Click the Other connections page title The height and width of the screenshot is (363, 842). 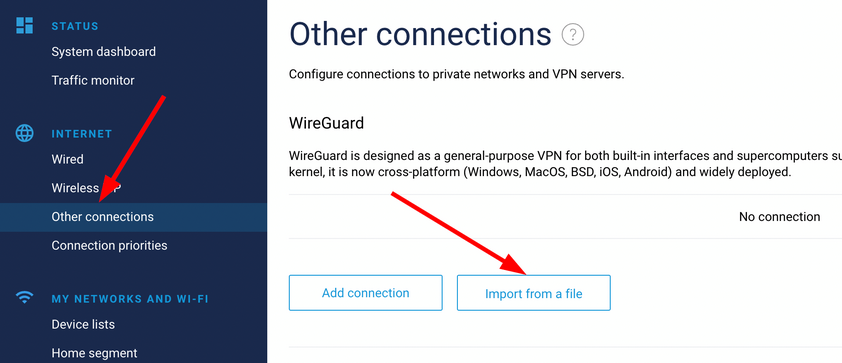point(420,34)
